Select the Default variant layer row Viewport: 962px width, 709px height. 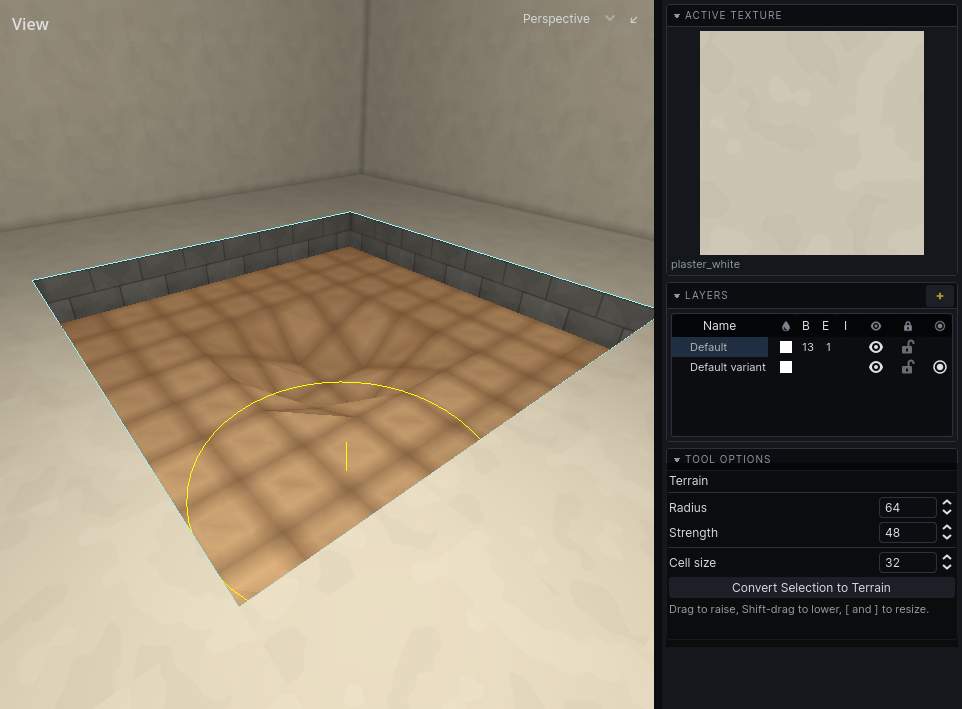tap(811, 367)
